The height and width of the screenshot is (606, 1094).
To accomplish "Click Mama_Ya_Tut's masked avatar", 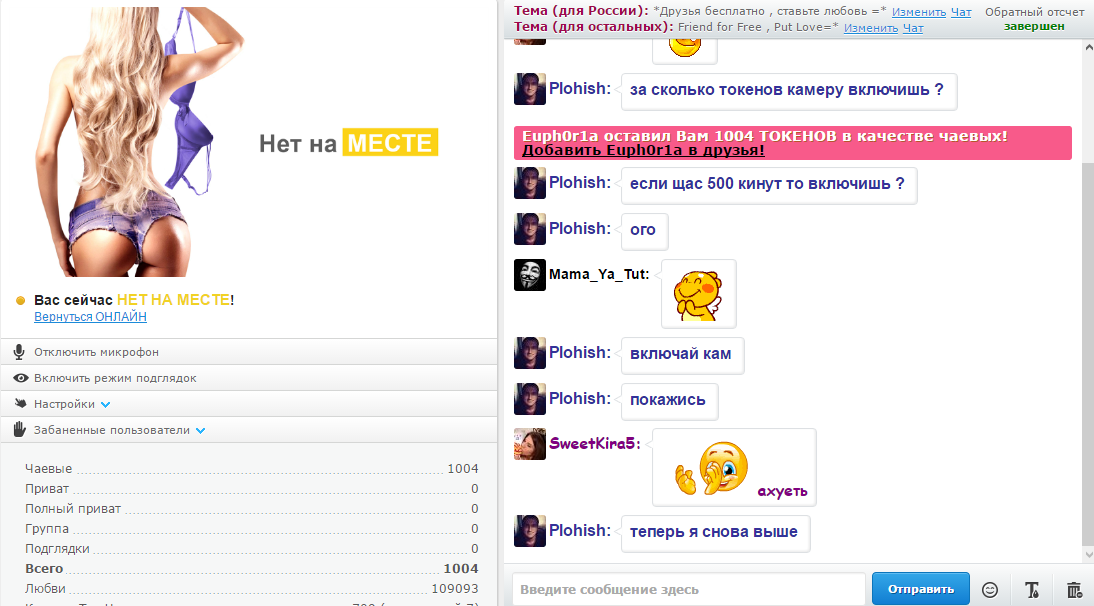I will point(530,275).
